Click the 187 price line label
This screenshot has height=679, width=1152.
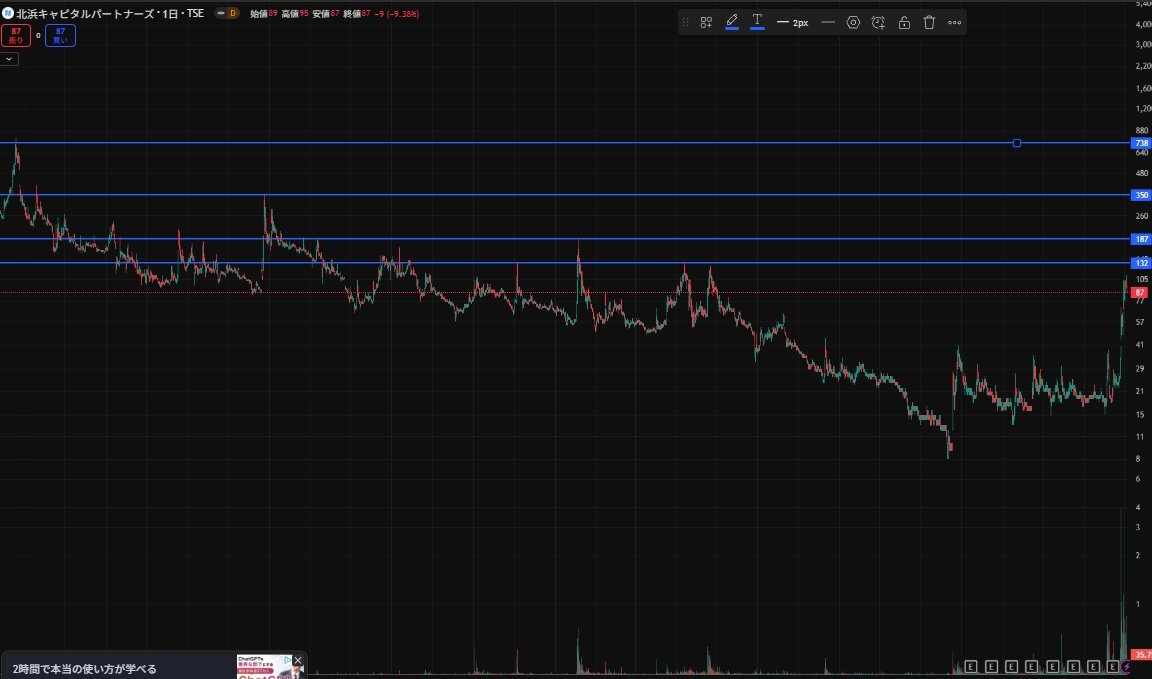(1141, 239)
